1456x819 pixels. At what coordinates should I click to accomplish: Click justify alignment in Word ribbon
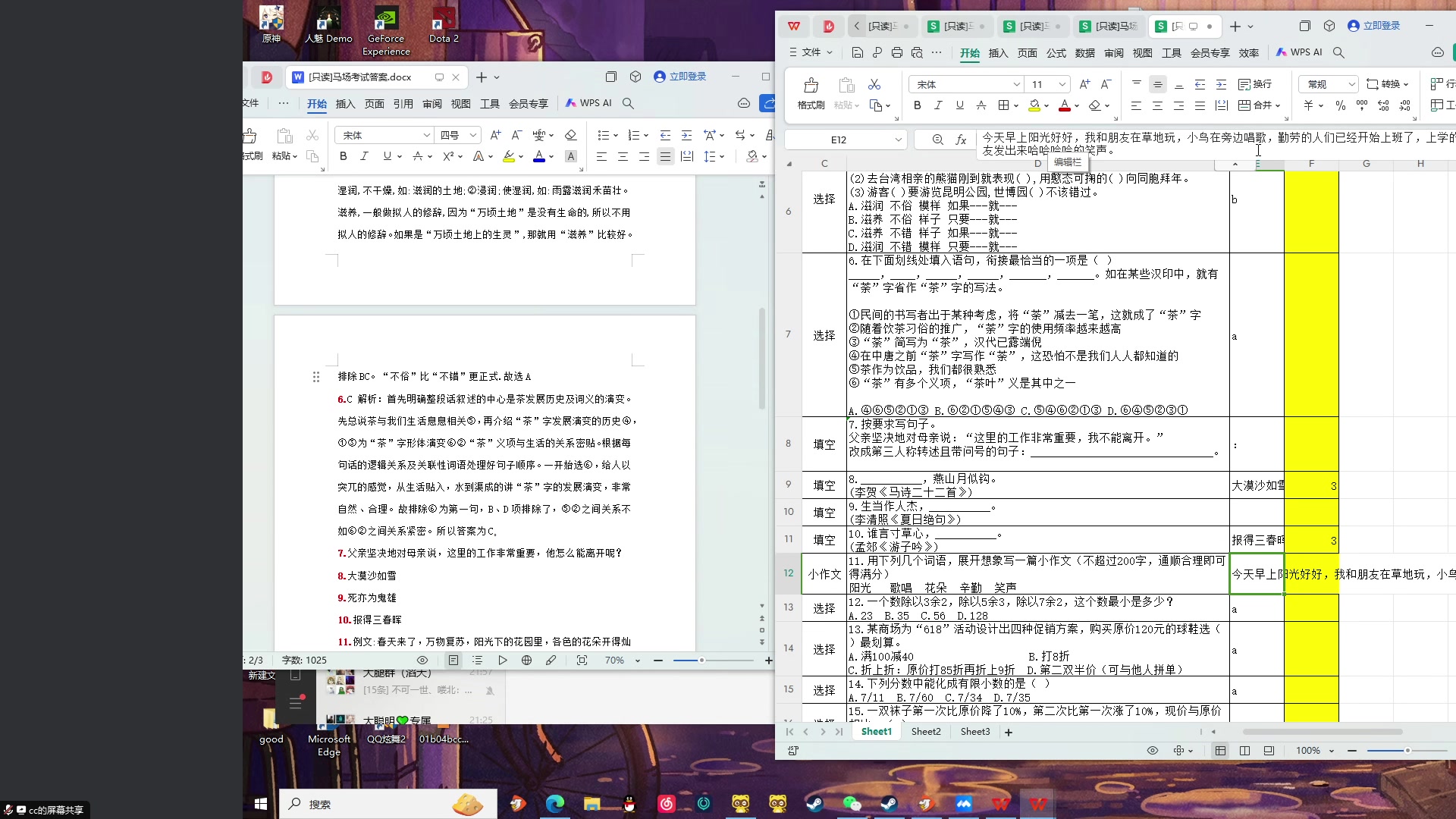point(665,156)
